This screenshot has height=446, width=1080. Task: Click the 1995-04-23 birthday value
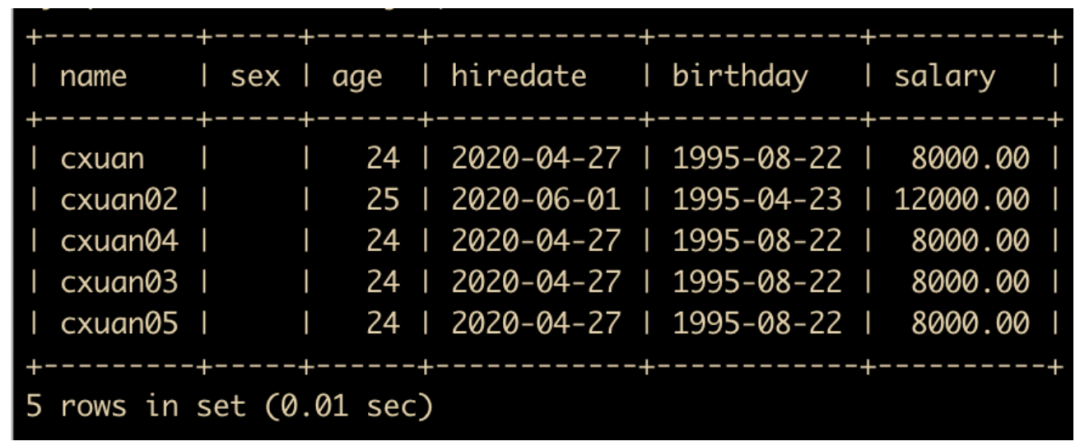coord(756,199)
